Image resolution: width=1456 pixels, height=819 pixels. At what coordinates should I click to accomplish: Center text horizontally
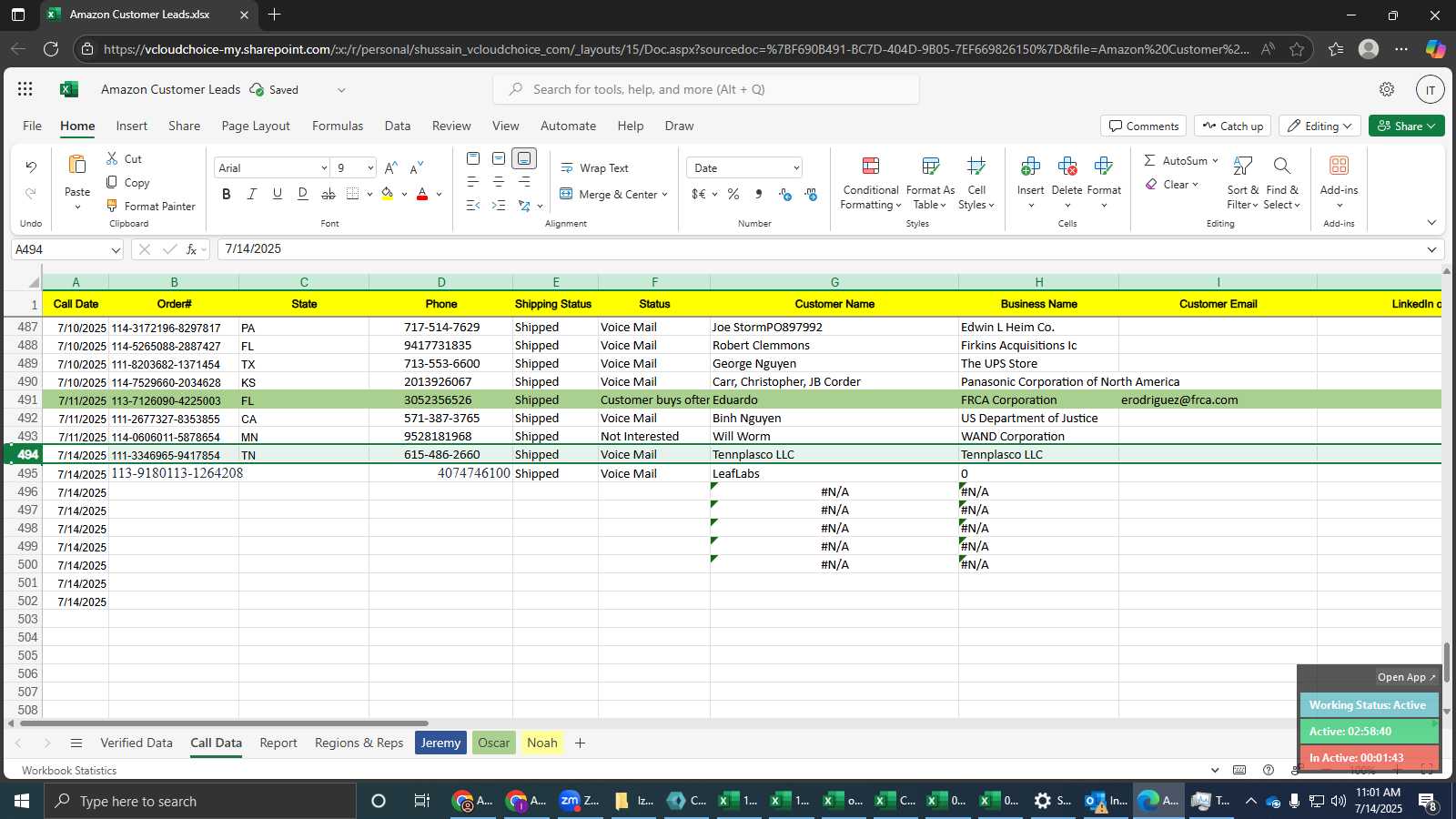click(x=499, y=182)
